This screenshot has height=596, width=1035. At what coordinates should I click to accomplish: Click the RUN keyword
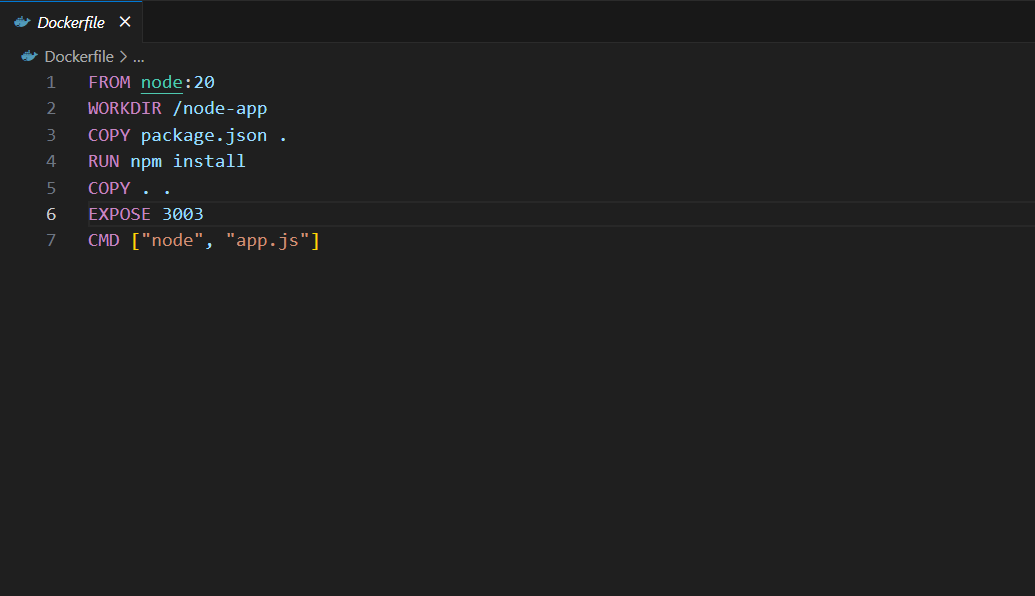104,161
